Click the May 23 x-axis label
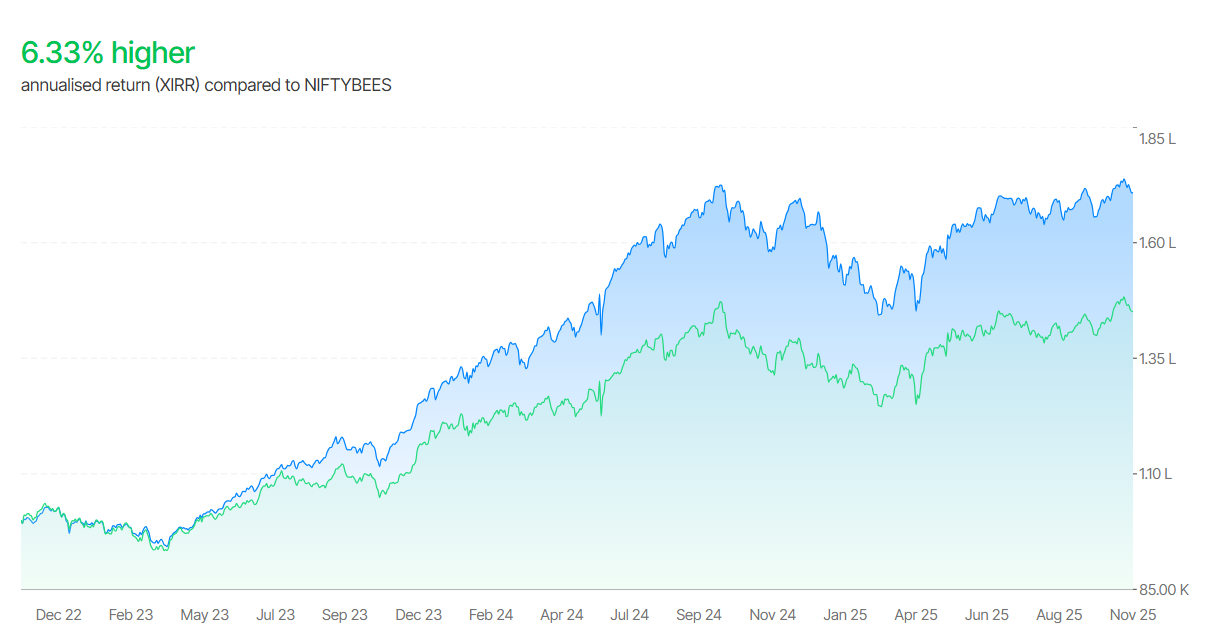Image resolution: width=1215 pixels, height=640 pixels. pyautogui.click(x=204, y=615)
